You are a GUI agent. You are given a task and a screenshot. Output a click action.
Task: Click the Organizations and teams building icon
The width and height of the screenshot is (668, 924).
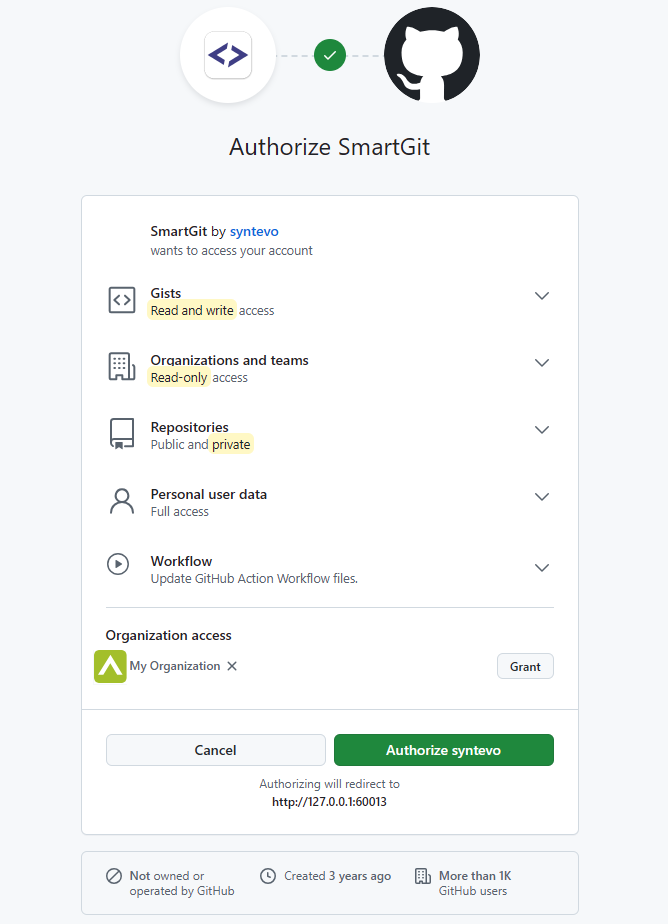121,366
